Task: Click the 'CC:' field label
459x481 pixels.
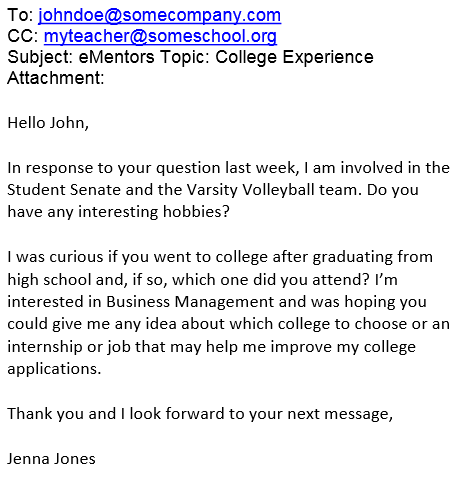Action: coord(23,36)
